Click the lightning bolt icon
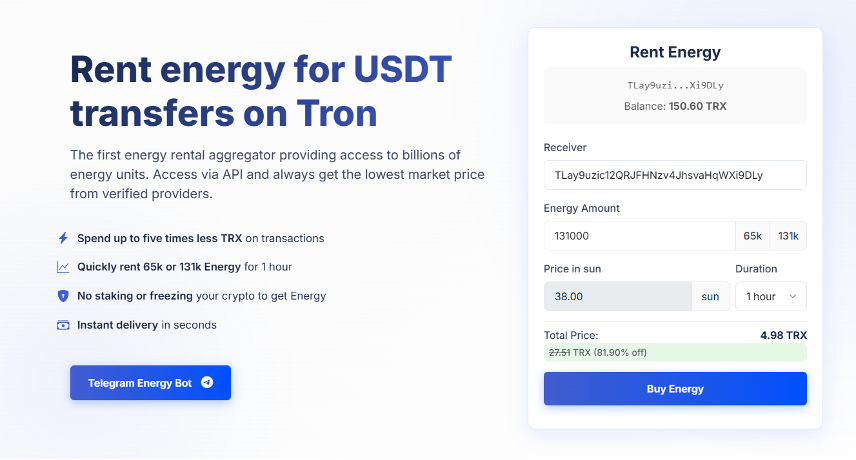Screen dimensions: 856x460 63,238
